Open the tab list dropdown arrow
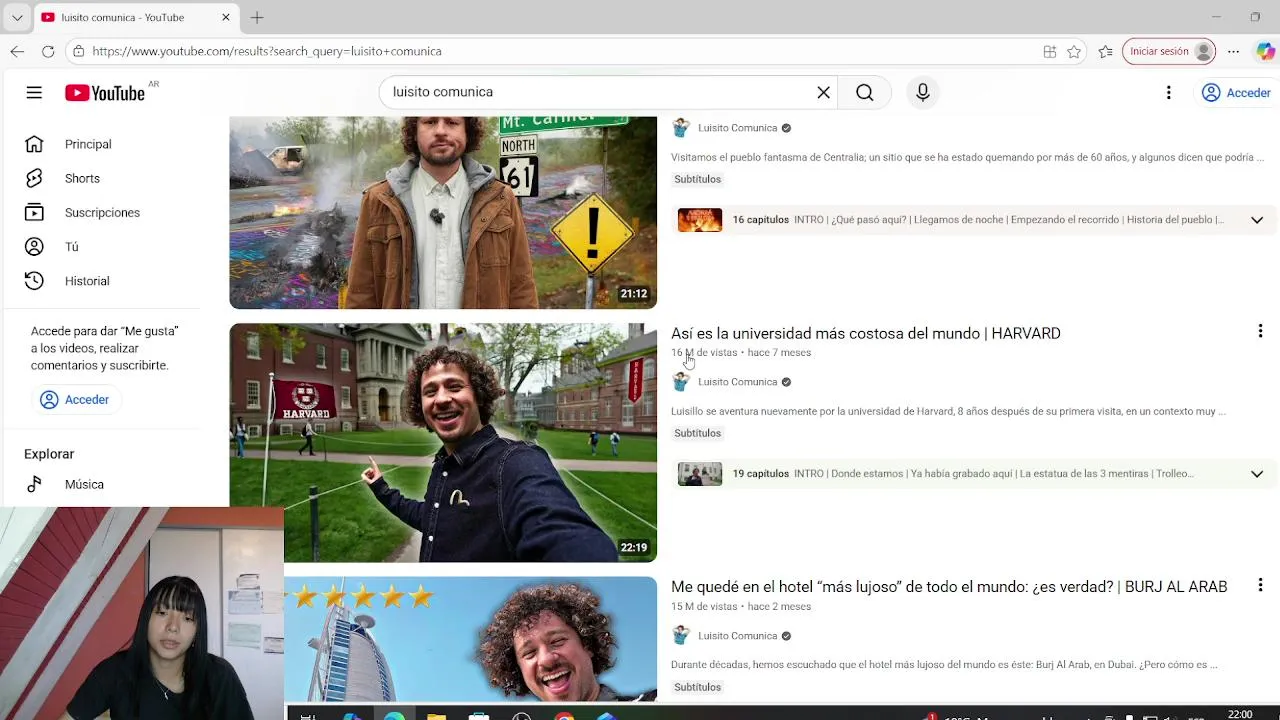1280x720 pixels. [x=17, y=17]
